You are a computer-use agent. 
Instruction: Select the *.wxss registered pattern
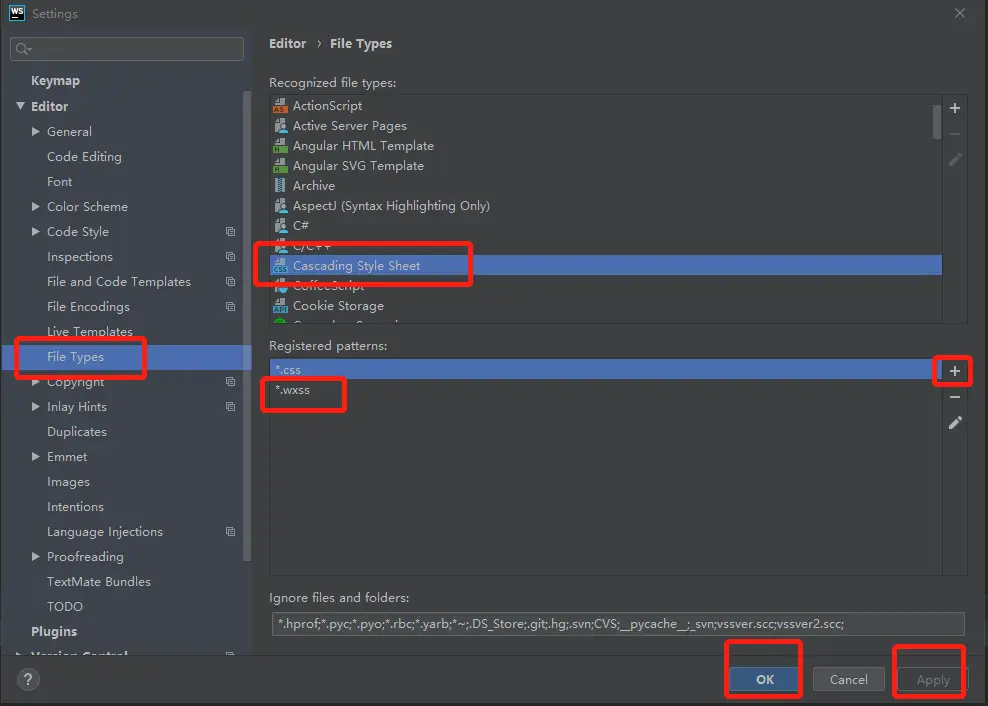pyautogui.click(x=606, y=390)
